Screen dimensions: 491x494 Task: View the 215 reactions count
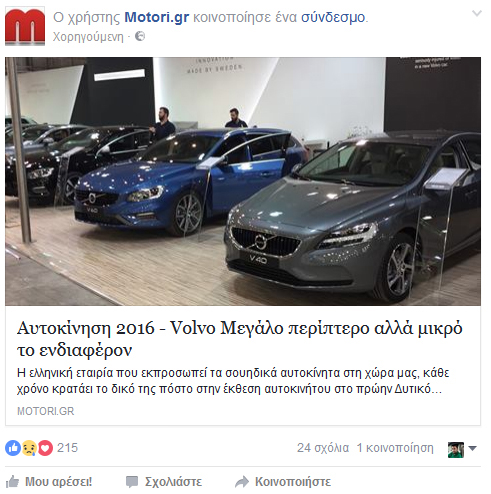click(x=67, y=448)
